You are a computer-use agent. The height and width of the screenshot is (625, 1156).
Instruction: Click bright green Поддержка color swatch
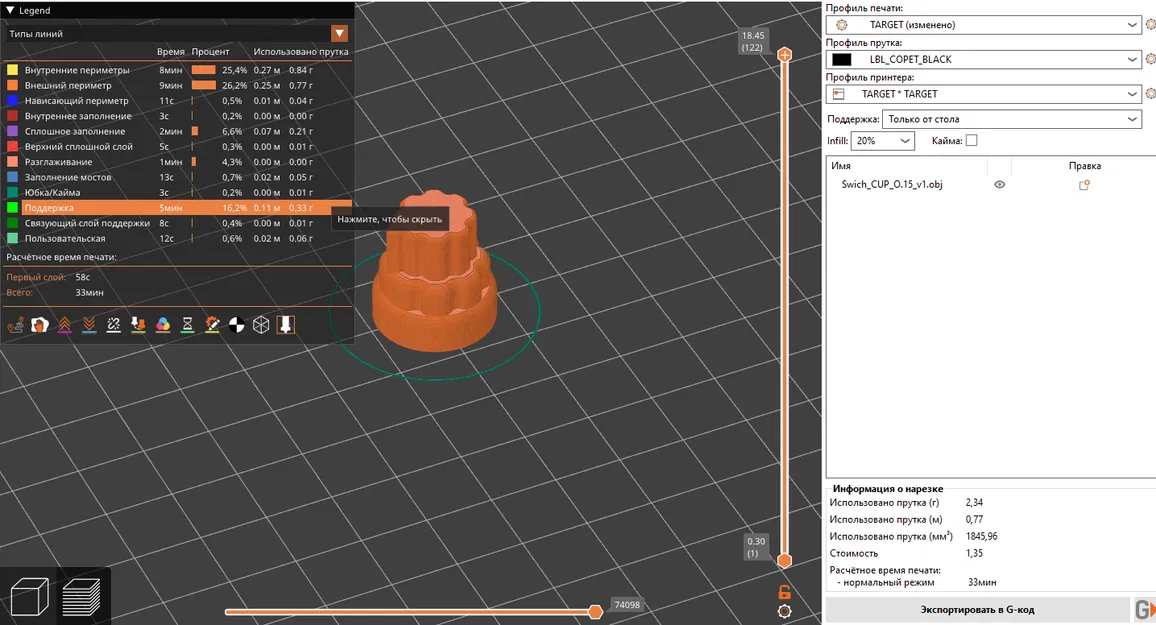pyautogui.click(x=13, y=208)
